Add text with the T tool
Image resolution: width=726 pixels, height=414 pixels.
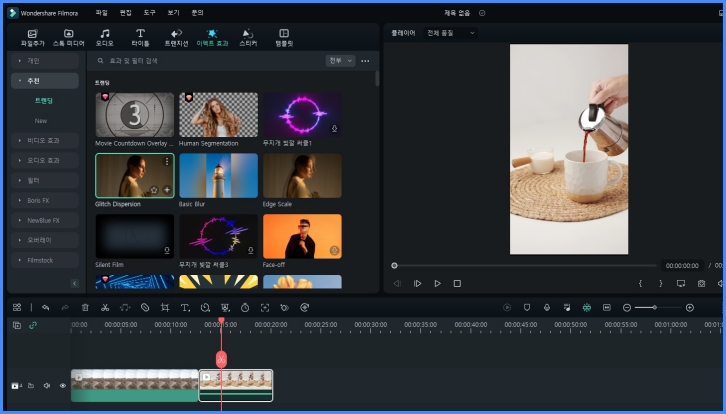[185, 307]
